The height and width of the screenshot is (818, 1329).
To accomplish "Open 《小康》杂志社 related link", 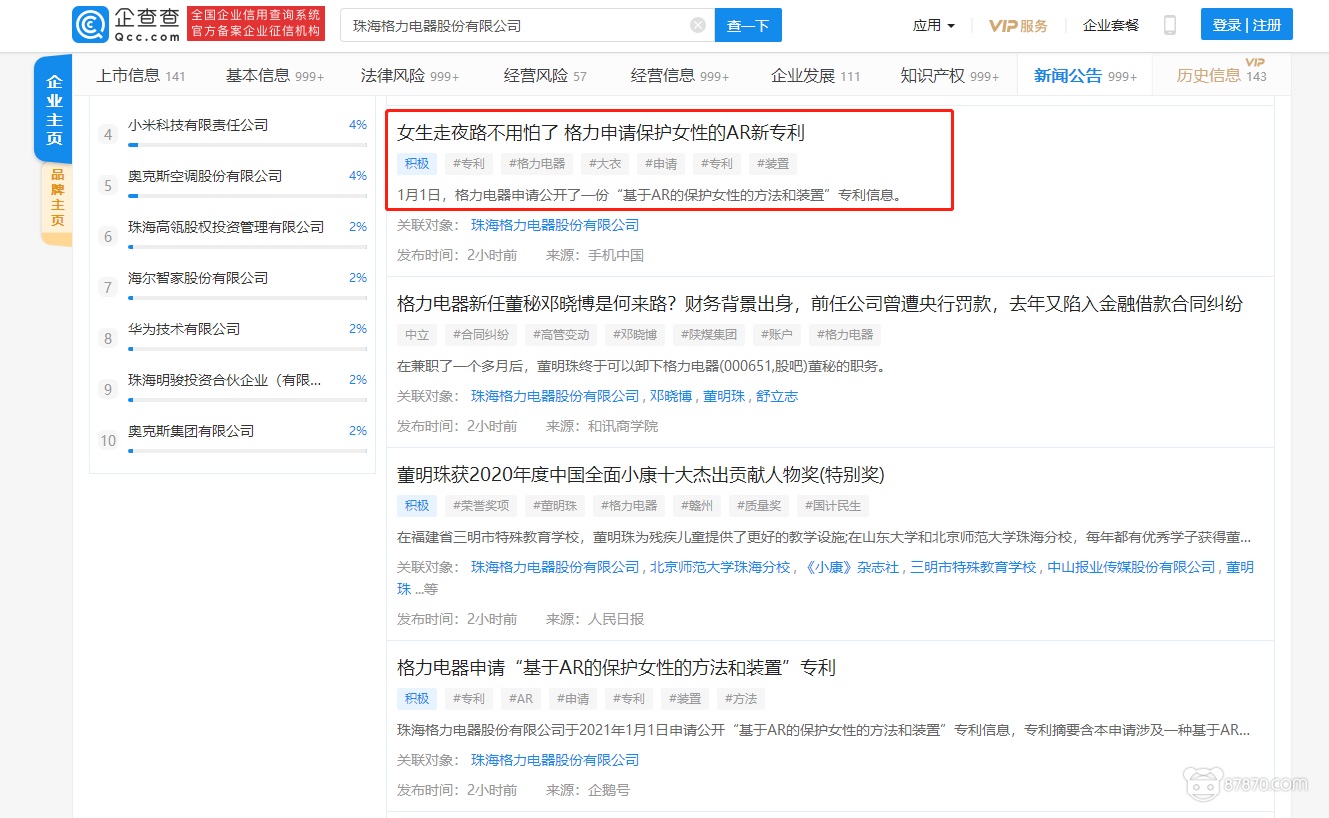I will point(850,567).
